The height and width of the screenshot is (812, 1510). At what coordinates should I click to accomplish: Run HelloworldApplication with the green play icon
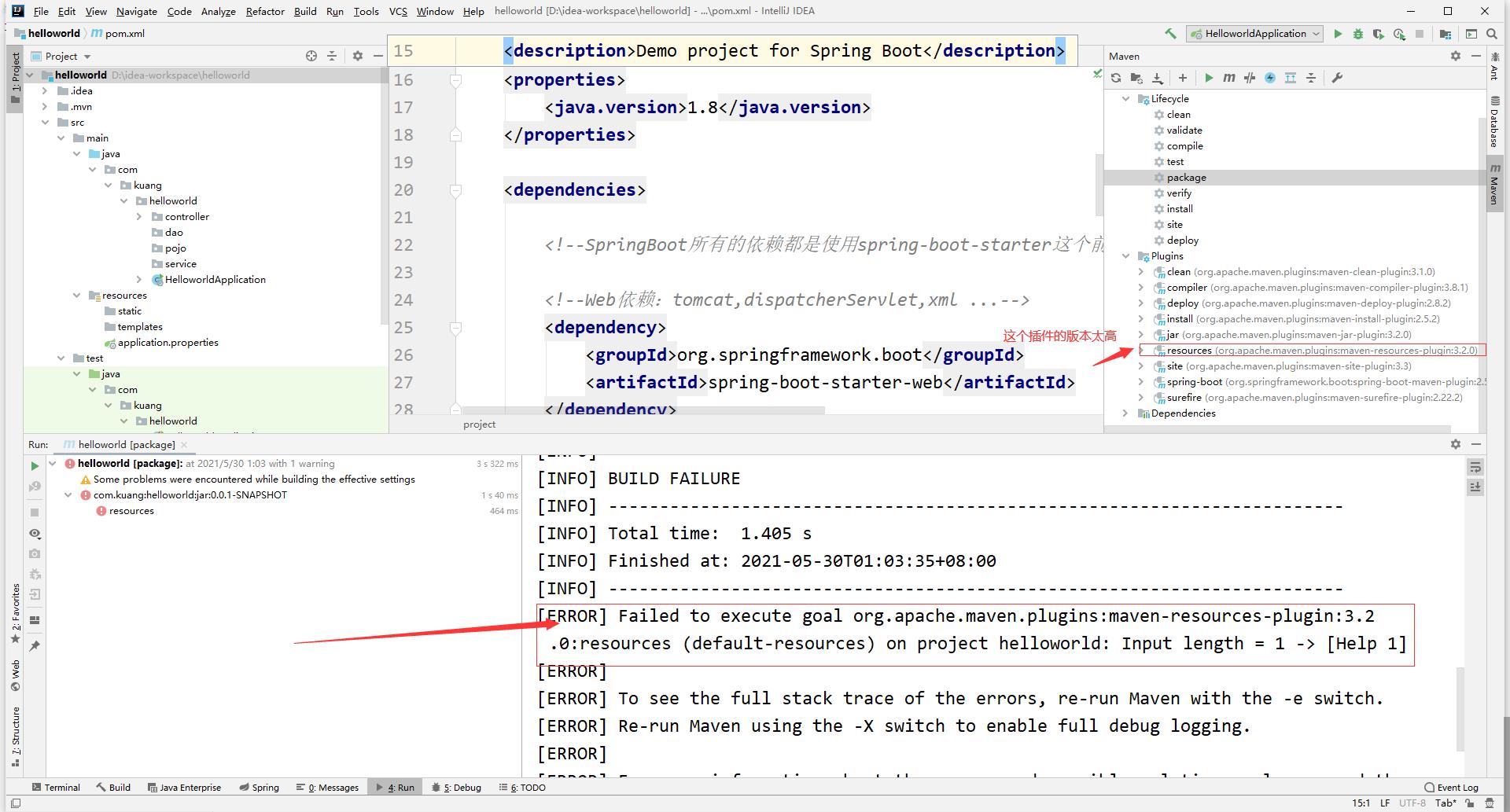tap(1338, 34)
